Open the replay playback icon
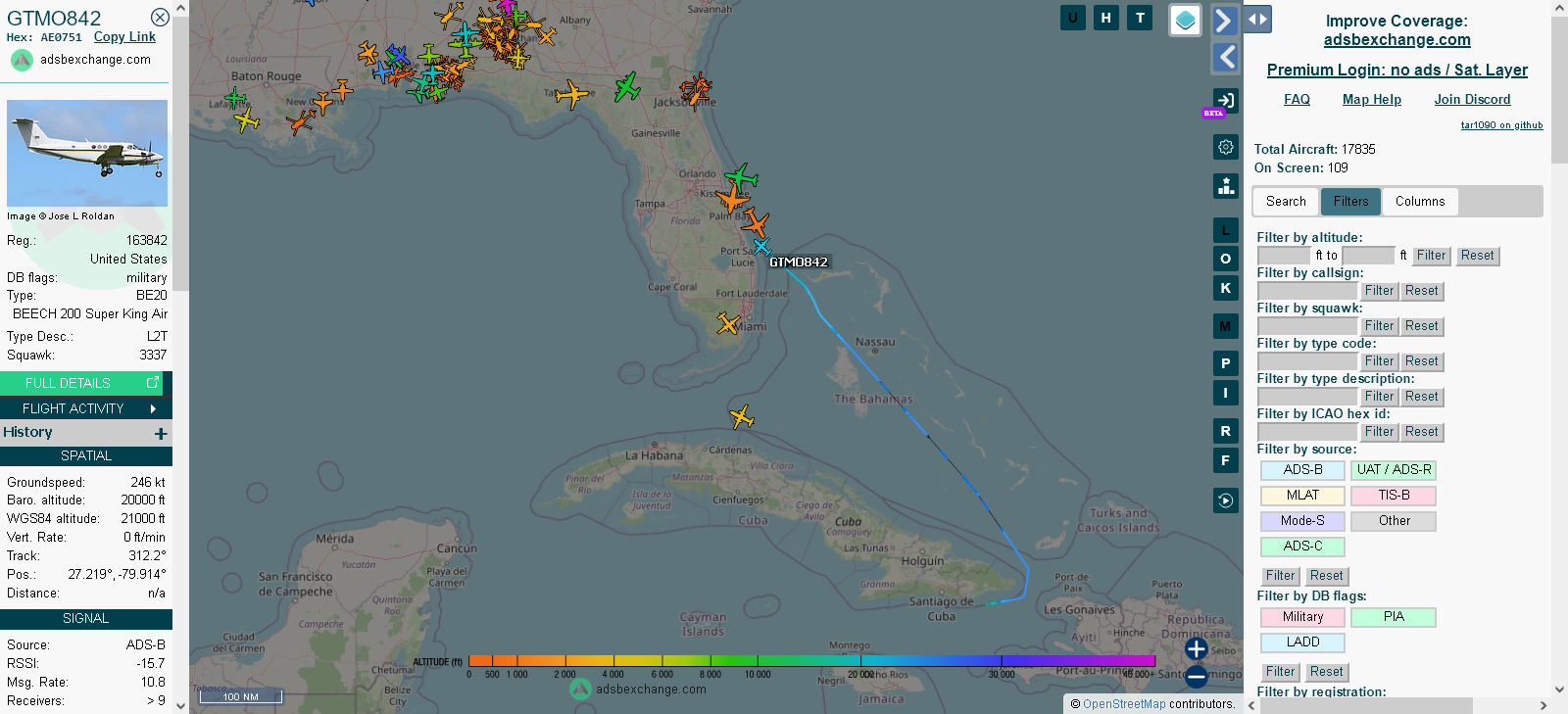Screen dimensions: 1568x714 tap(1225, 500)
